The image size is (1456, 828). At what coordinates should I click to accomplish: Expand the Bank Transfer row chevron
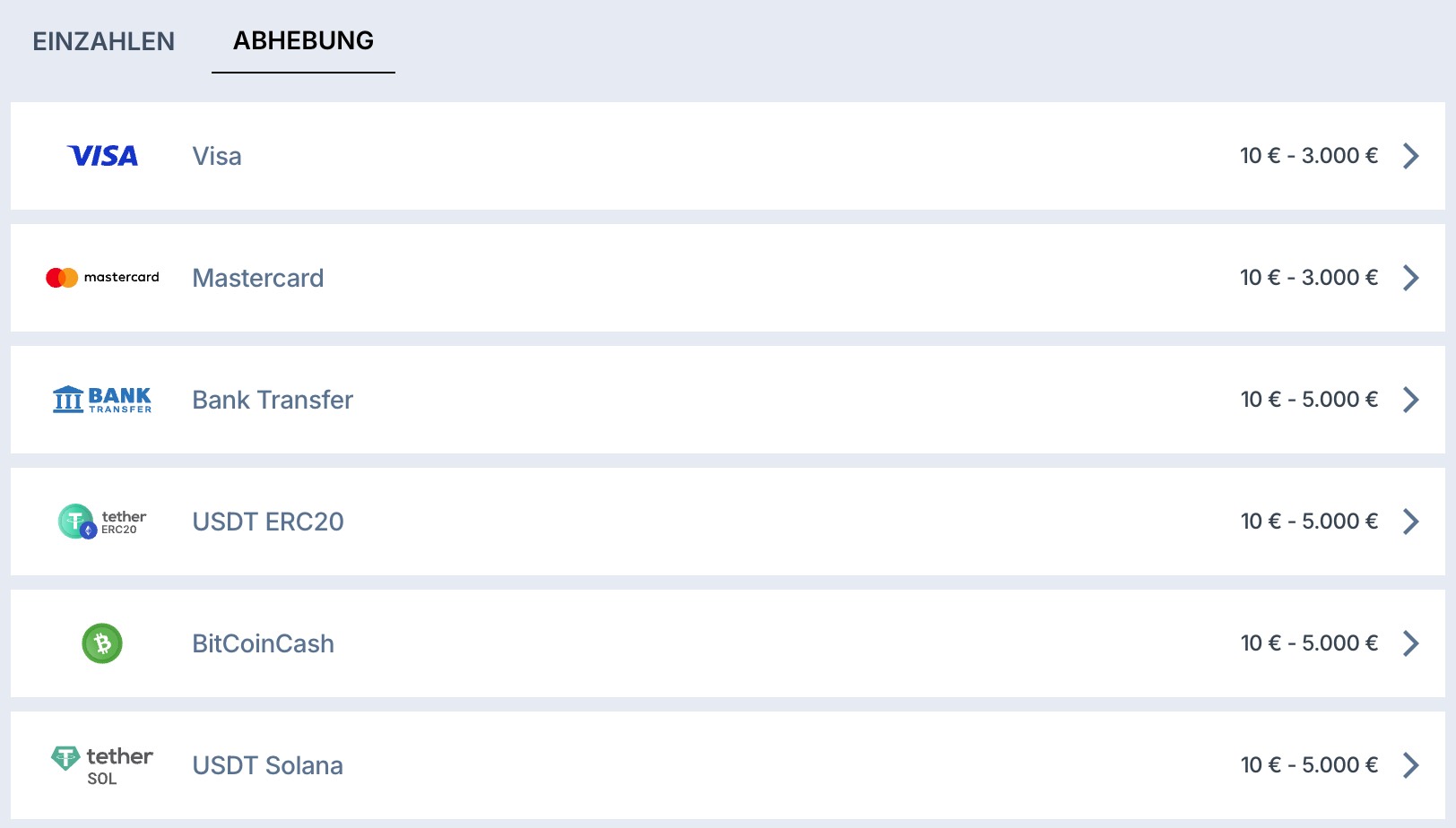click(1411, 400)
